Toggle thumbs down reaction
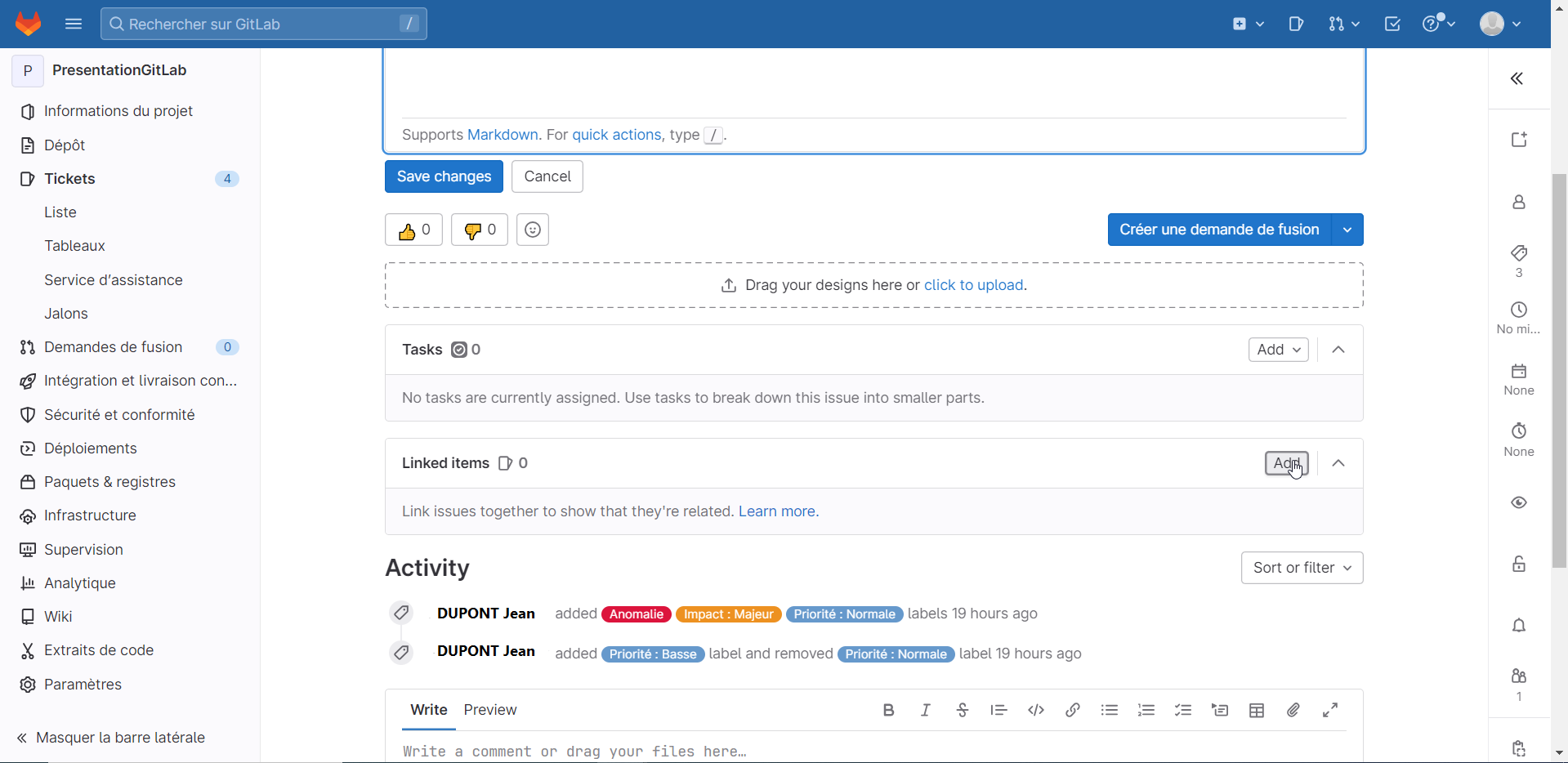Image resolution: width=1568 pixels, height=763 pixels. point(480,230)
